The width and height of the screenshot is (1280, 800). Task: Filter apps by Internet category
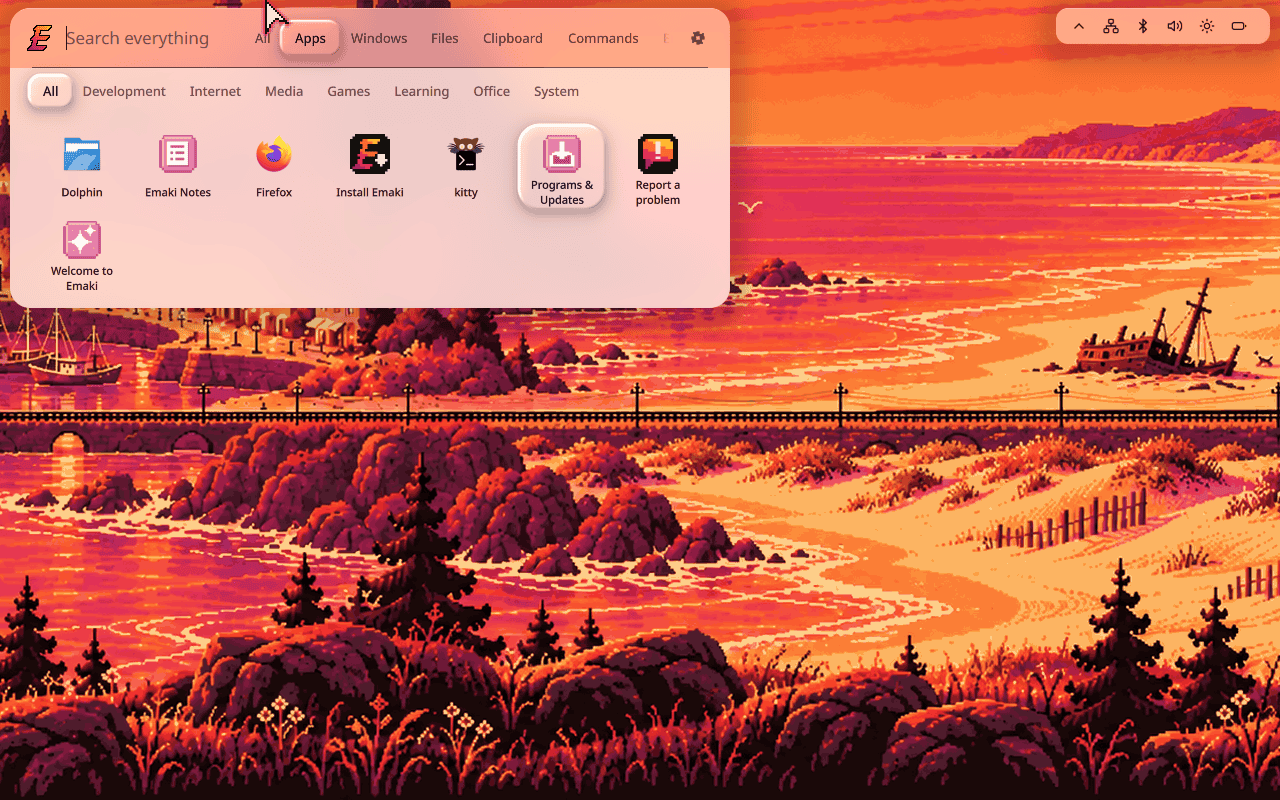tap(215, 91)
